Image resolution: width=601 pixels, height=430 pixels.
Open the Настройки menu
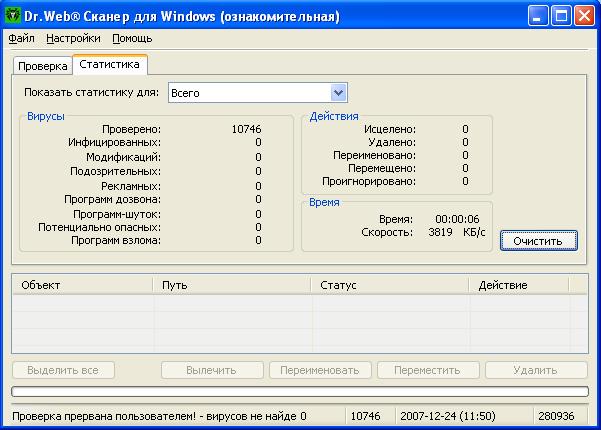click(x=73, y=38)
